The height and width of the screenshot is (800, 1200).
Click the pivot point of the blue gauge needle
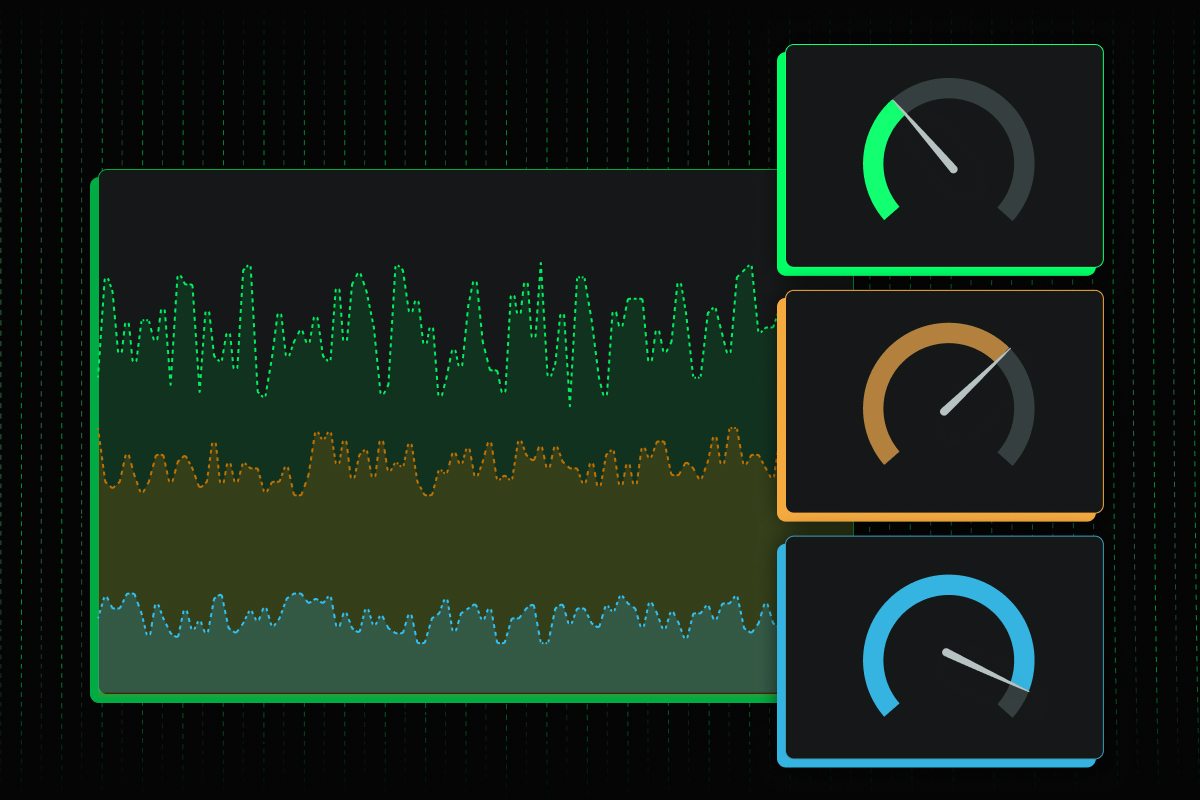click(x=945, y=652)
